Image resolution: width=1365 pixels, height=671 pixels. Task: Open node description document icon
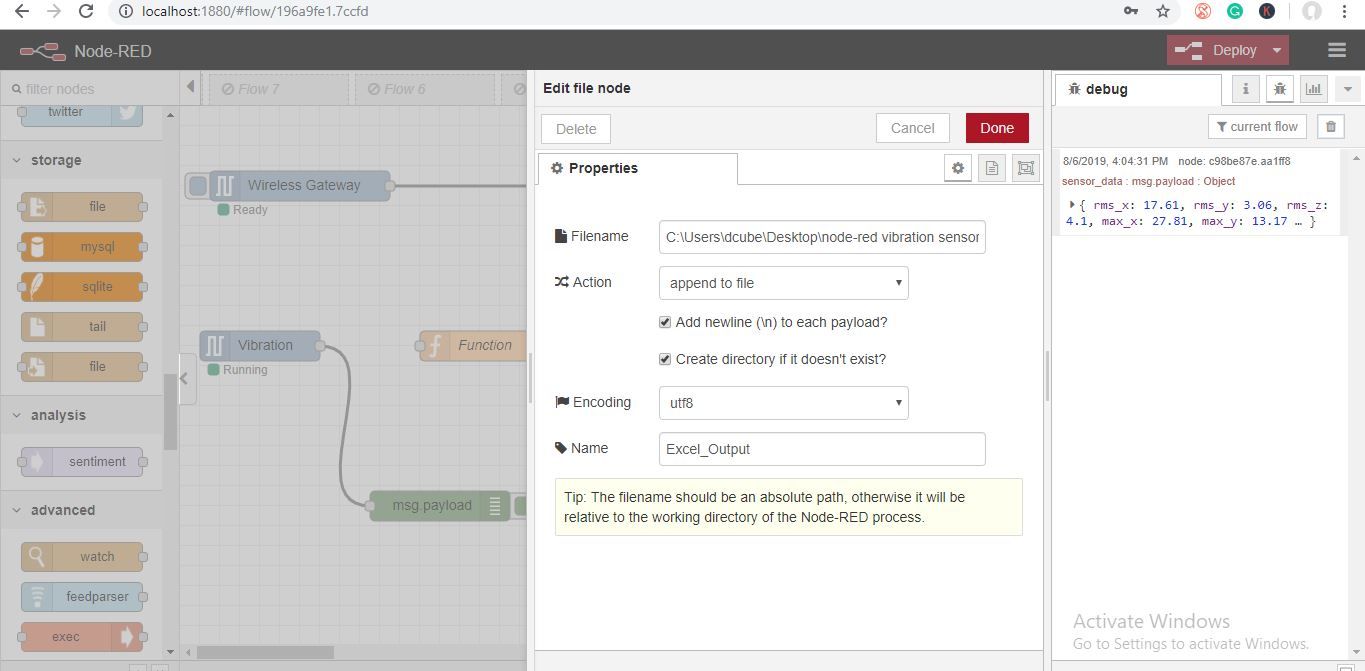(x=992, y=168)
